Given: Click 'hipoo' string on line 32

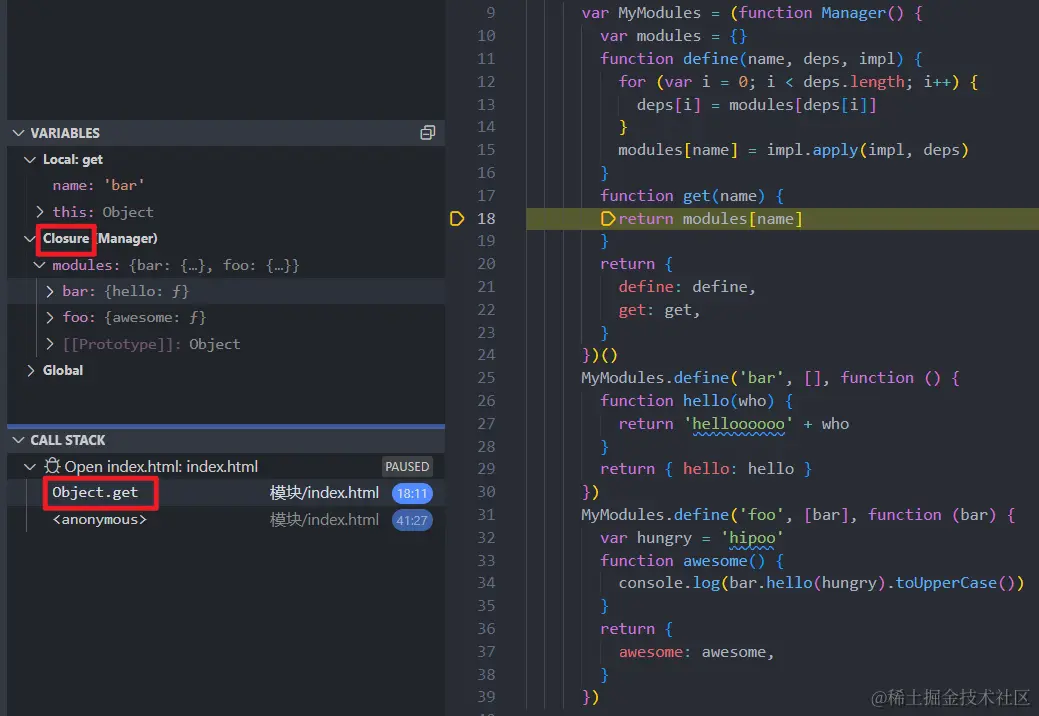Looking at the screenshot, I should tap(752, 538).
